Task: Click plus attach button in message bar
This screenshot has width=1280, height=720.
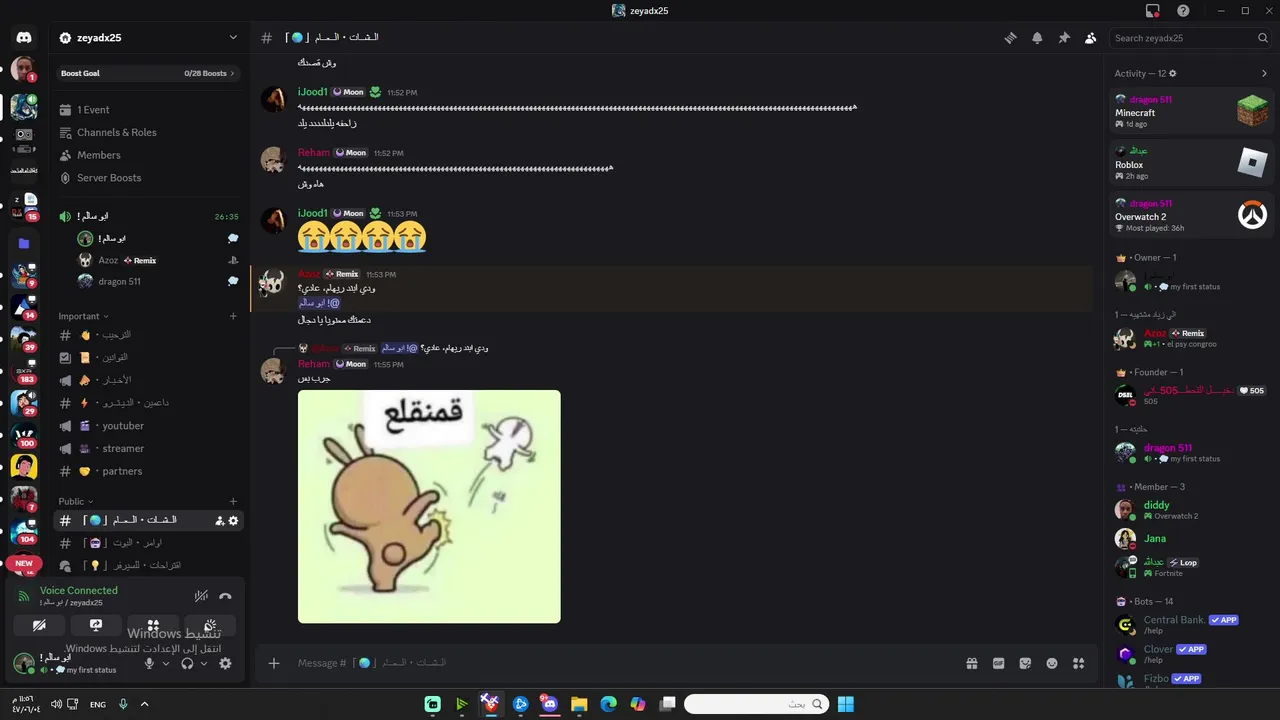Action: point(274,663)
